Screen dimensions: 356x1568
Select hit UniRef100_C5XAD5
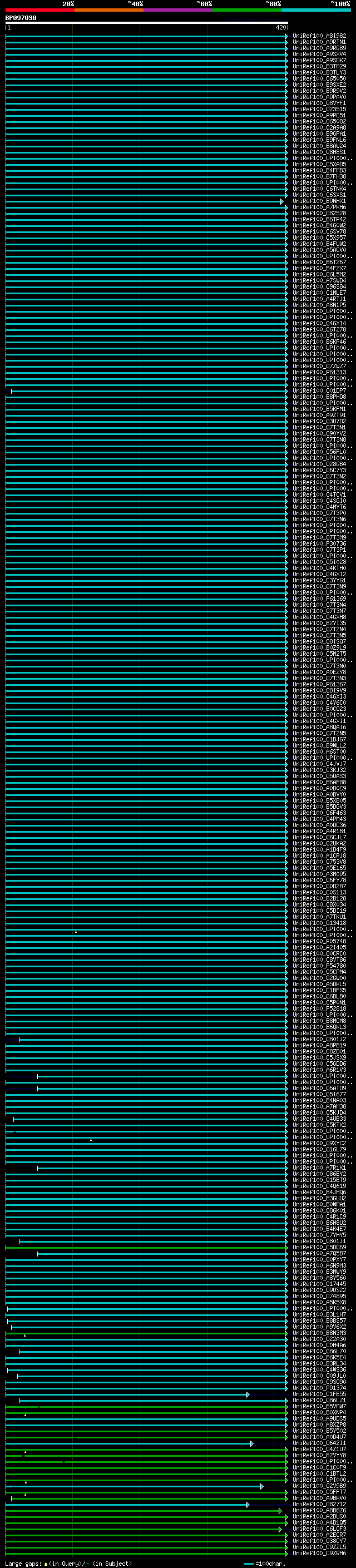pyautogui.click(x=319, y=165)
